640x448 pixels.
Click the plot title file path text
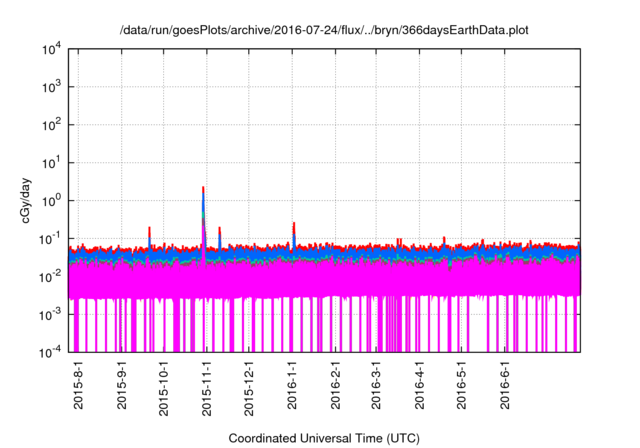324,31
